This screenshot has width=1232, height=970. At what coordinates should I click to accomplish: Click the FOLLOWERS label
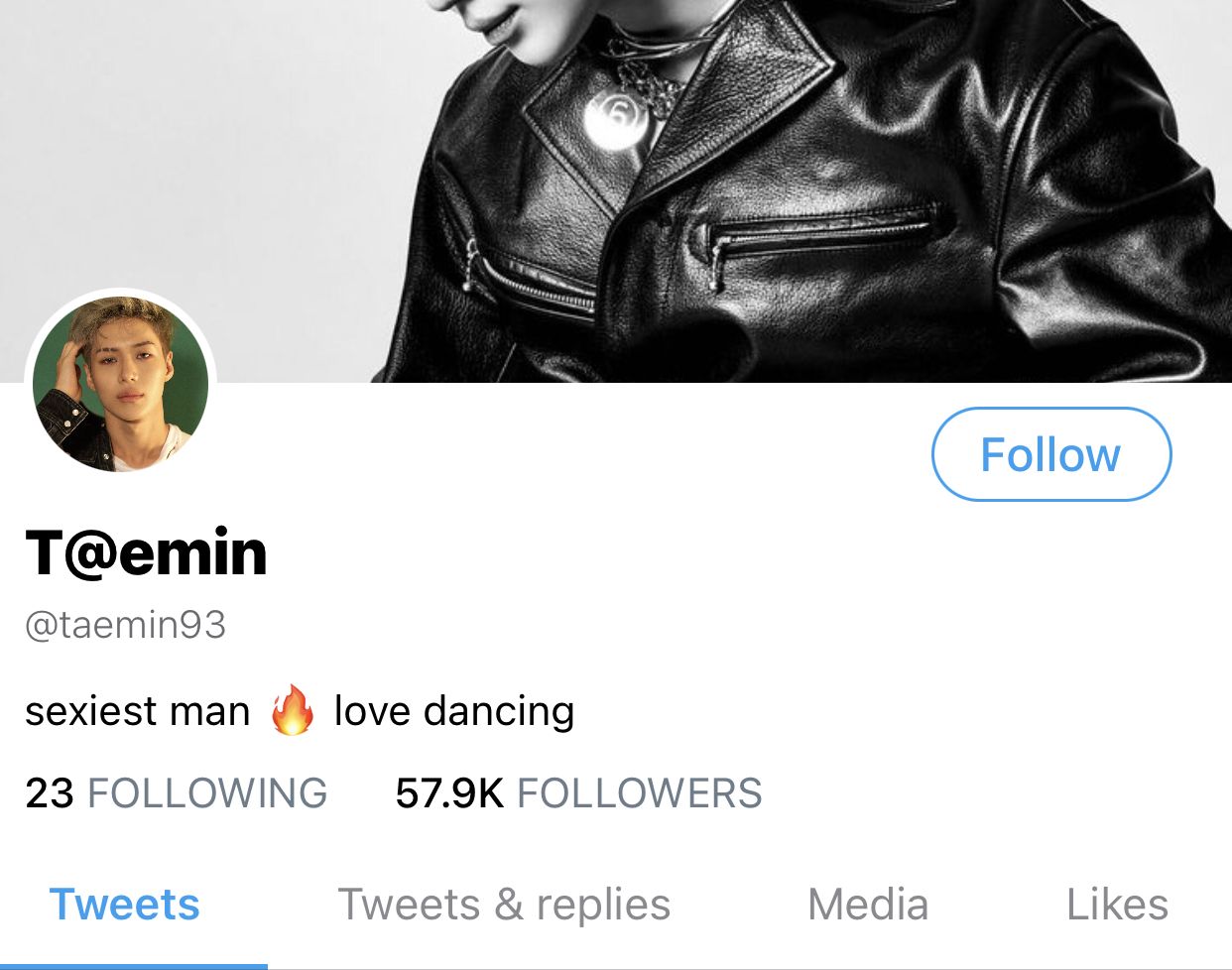point(640,793)
